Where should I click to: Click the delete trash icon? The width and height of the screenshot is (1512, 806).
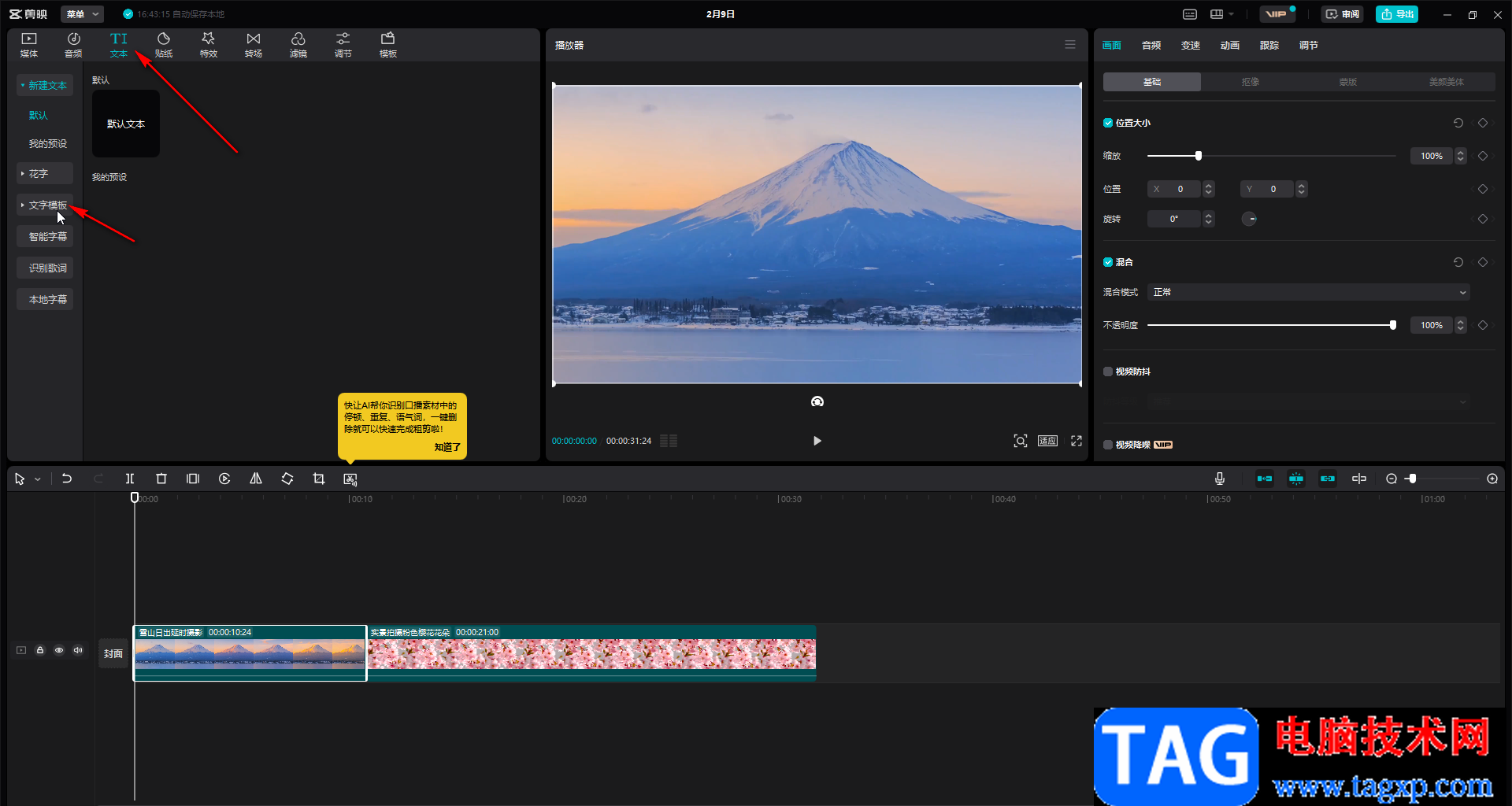pyautogui.click(x=161, y=479)
